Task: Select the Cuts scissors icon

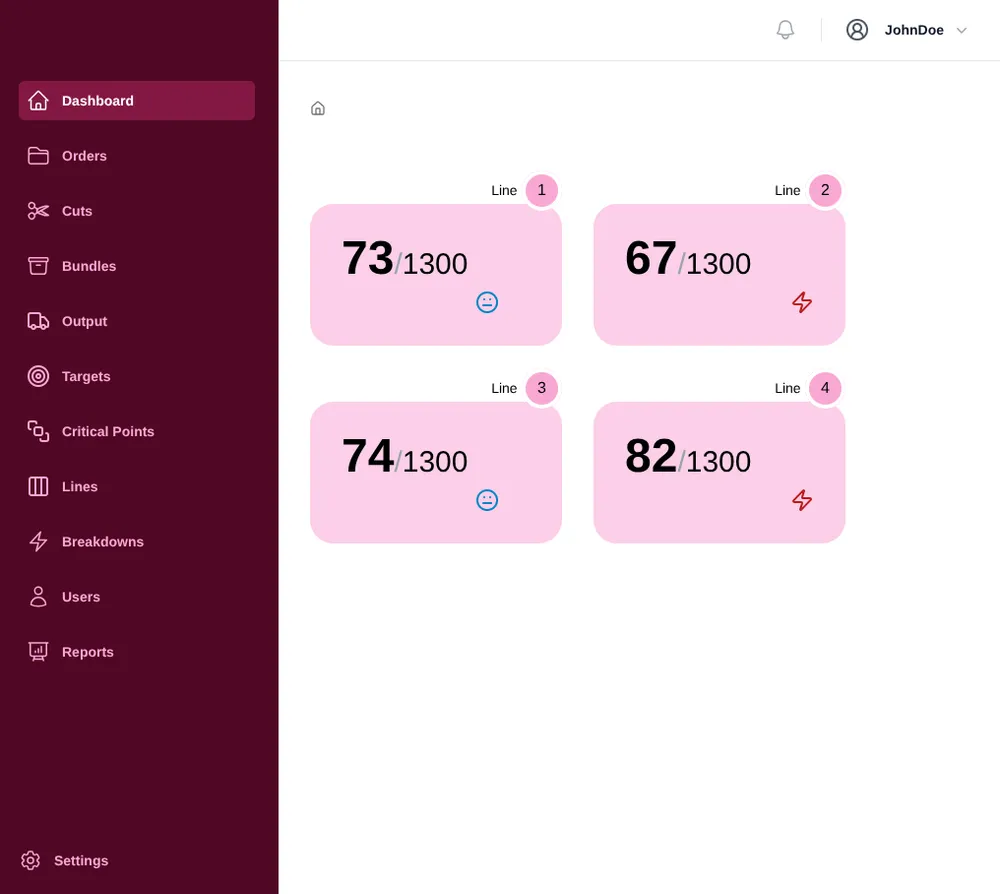Action: [x=37, y=209]
